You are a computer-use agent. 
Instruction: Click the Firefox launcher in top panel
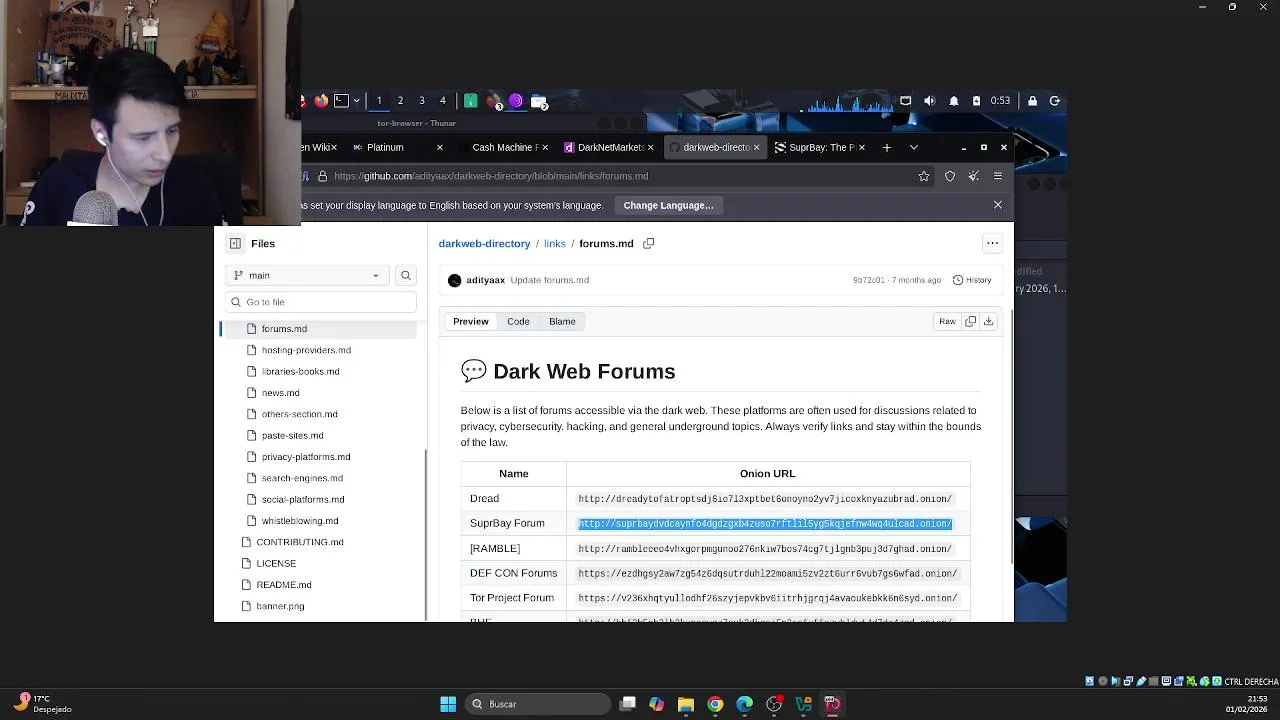pos(321,100)
